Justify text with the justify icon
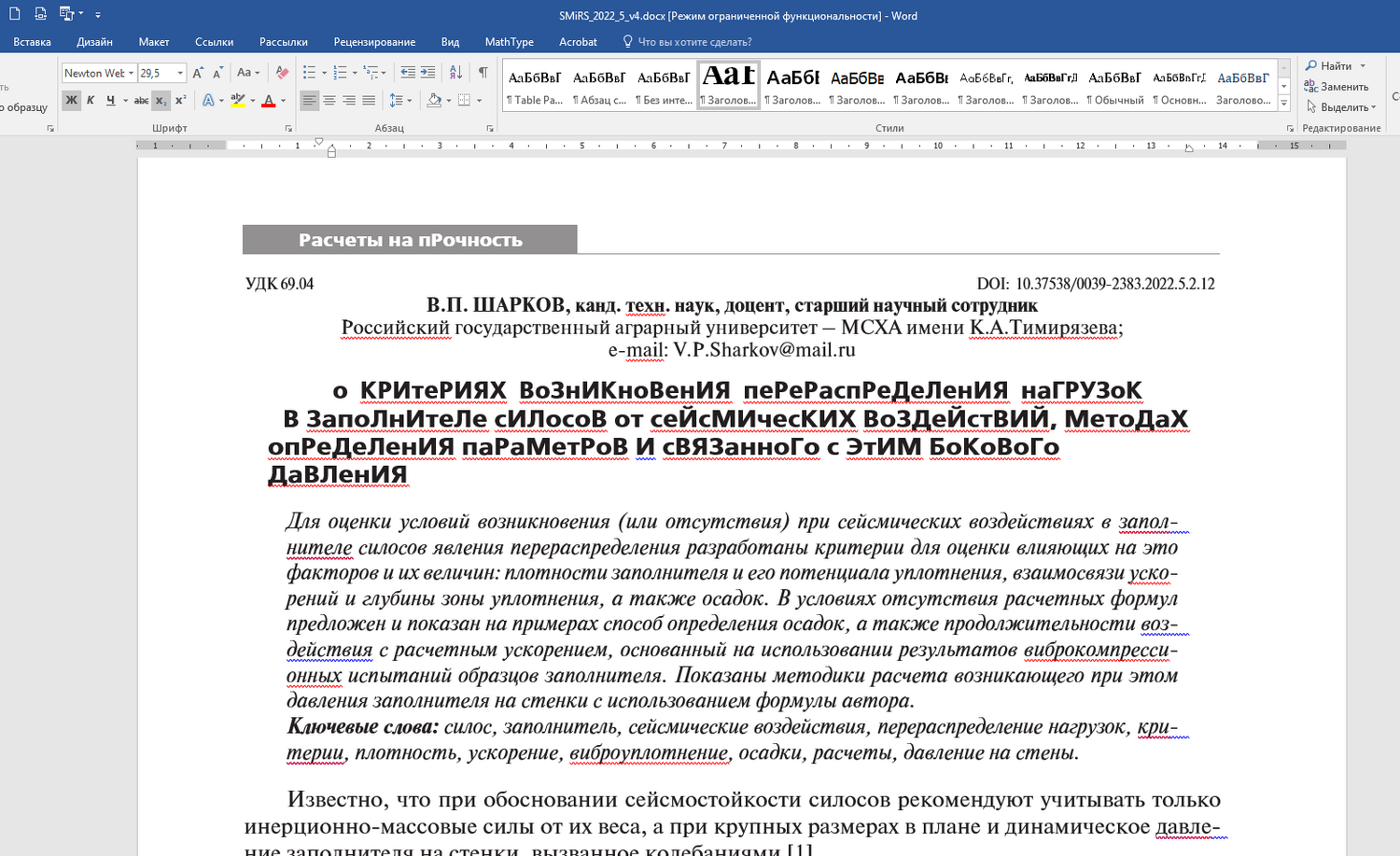The width and height of the screenshot is (1400, 856). tap(369, 101)
